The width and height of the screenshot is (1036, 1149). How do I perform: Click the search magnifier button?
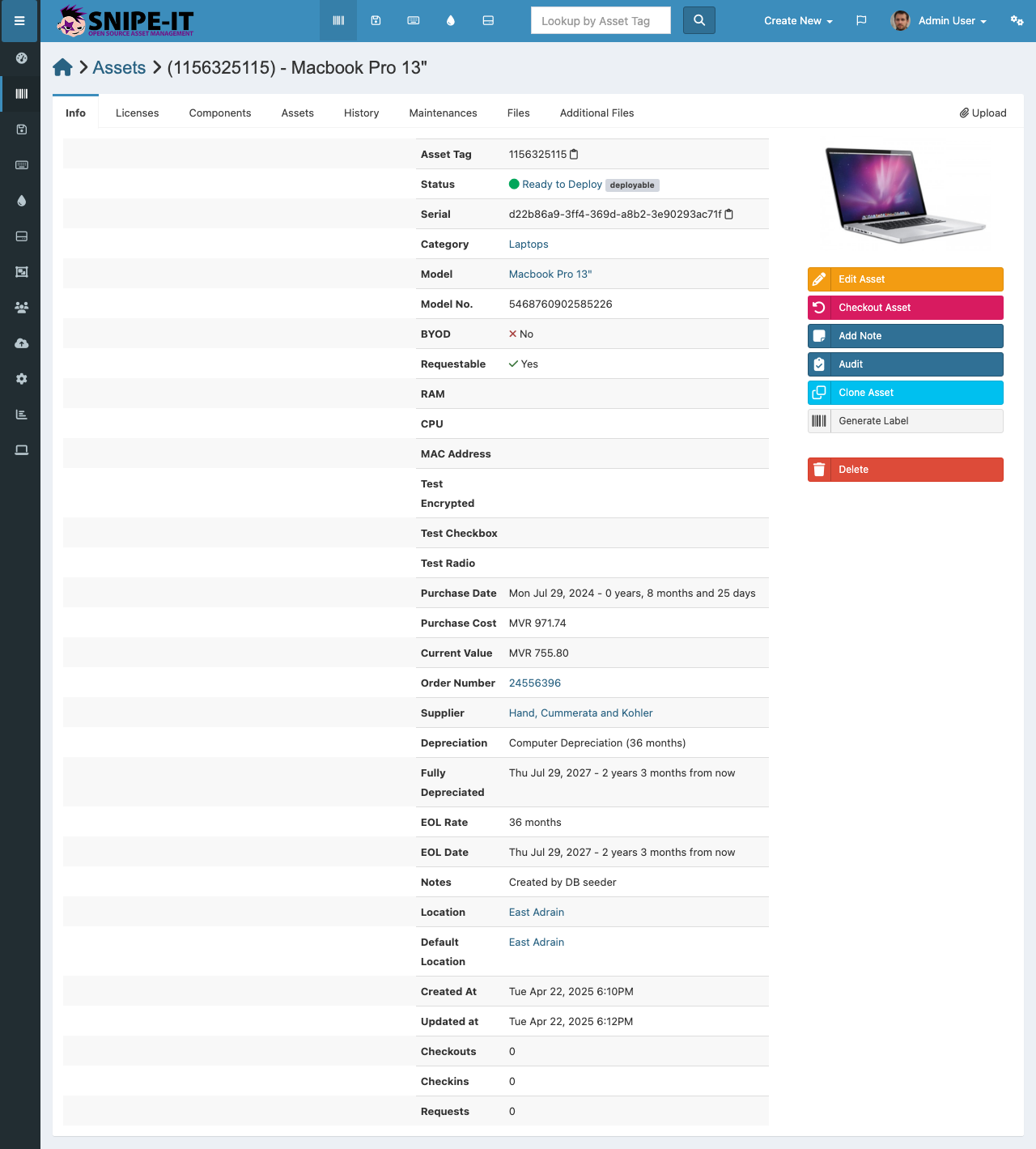(x=699, y=20)
